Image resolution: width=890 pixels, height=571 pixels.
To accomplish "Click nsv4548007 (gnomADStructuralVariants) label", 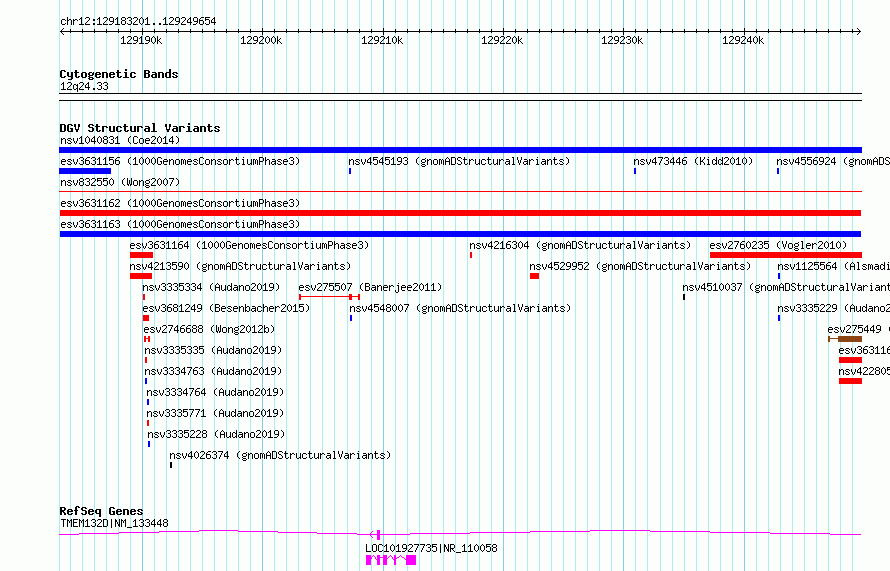I will [460, 308].
